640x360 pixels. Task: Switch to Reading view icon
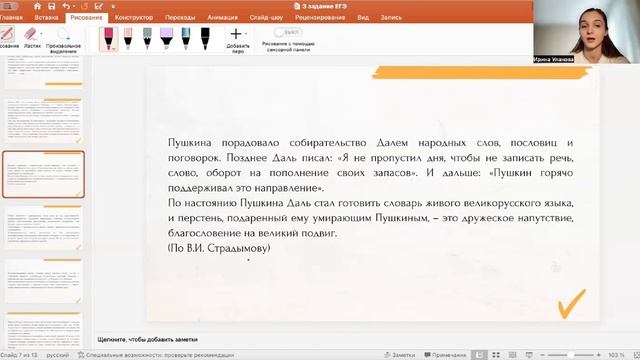point(512,355)
